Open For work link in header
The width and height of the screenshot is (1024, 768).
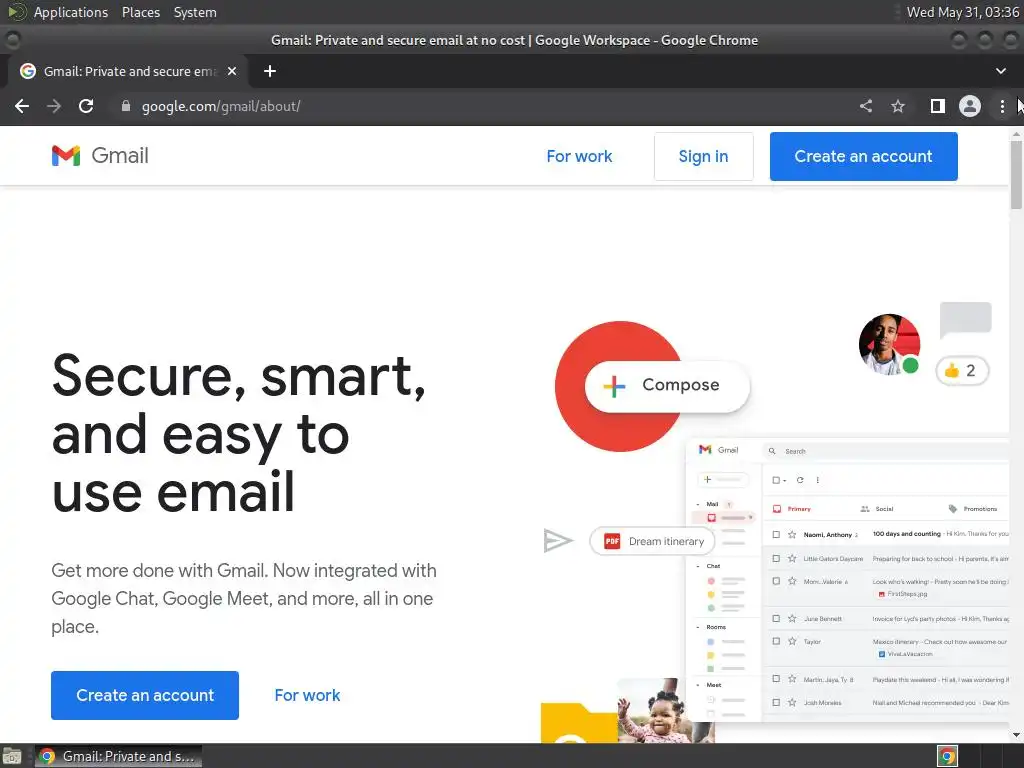579,157
